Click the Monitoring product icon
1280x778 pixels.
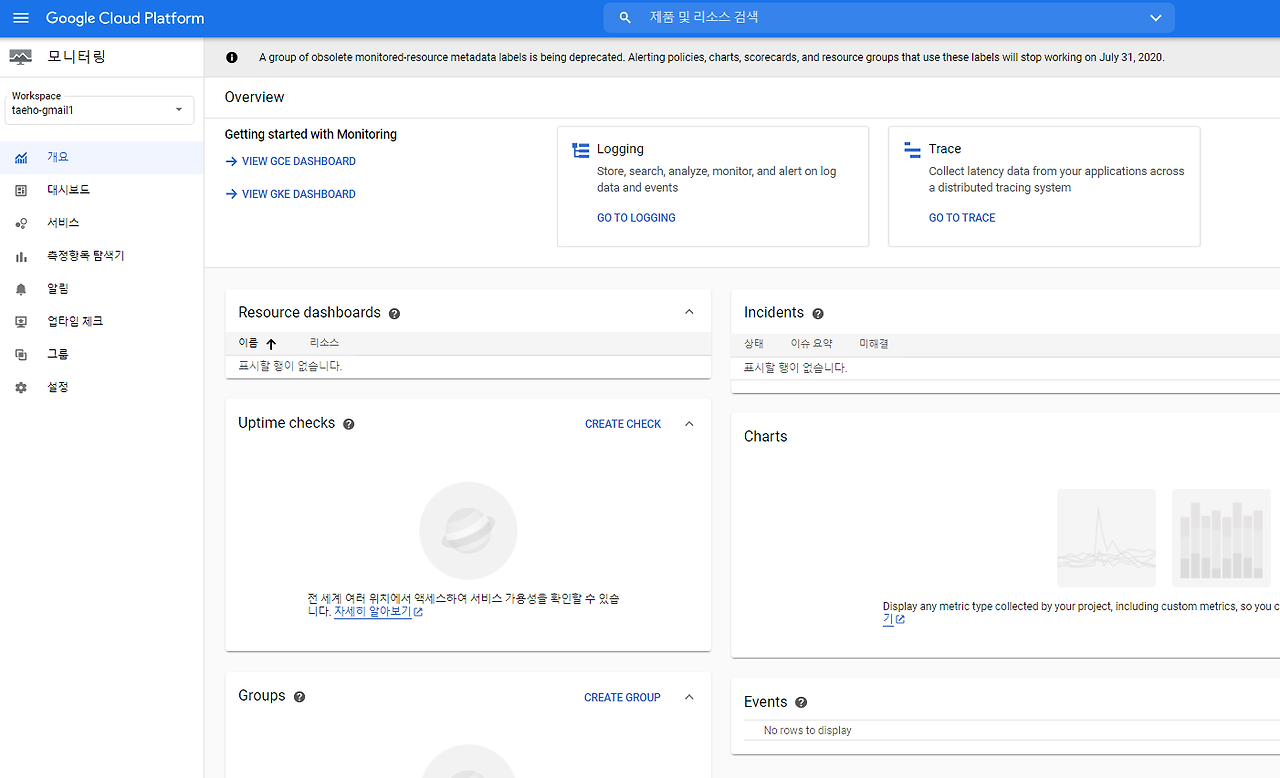click(x=21, y=57)
